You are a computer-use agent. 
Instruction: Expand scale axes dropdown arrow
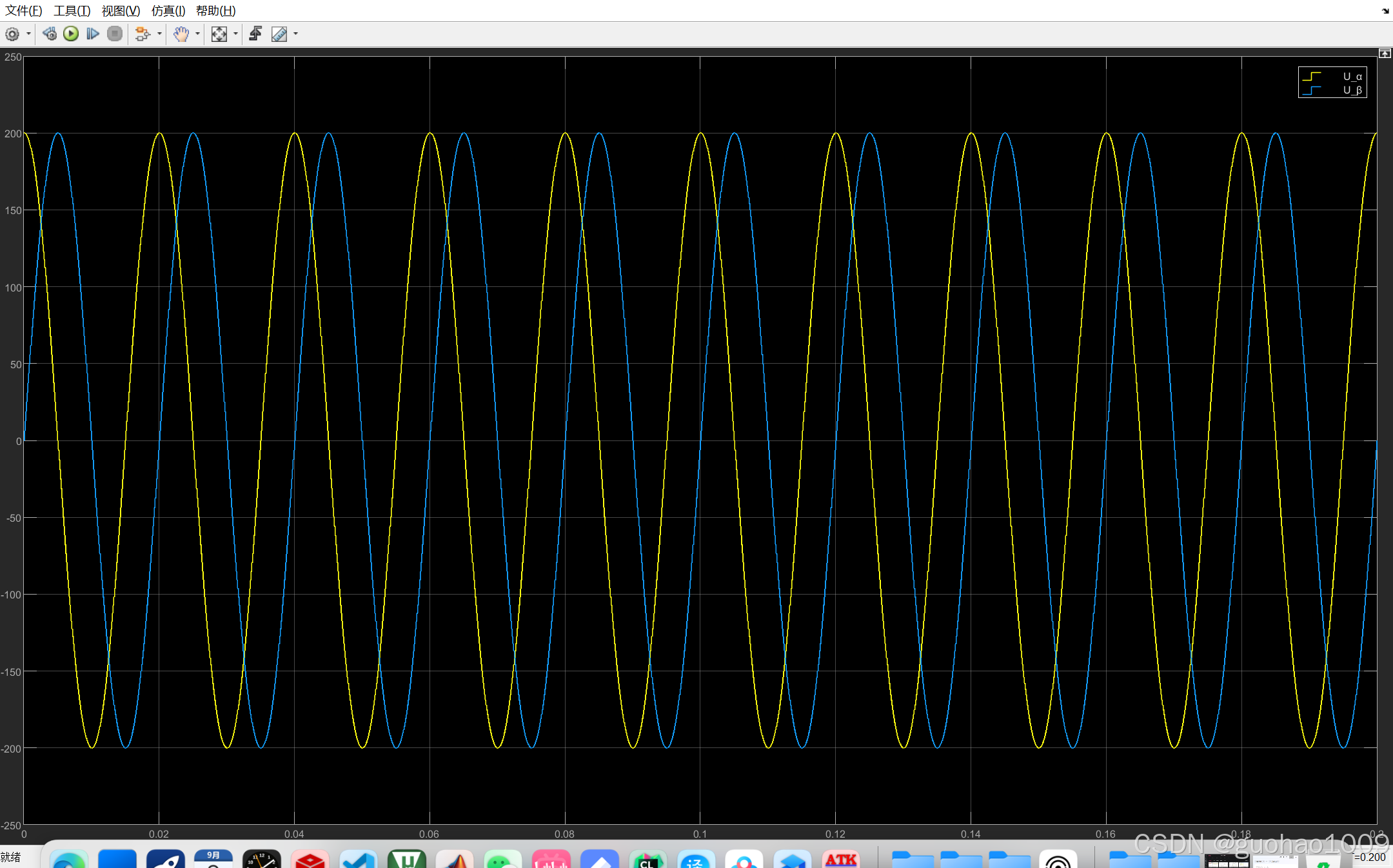click(235, 34)
